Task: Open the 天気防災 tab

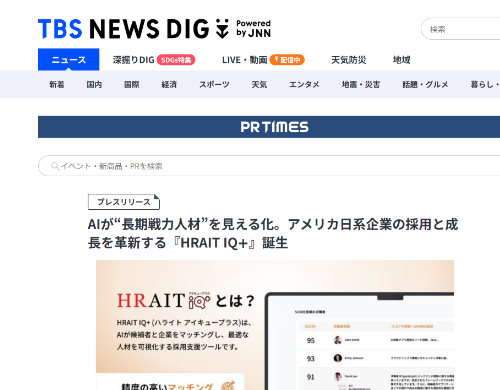Action: tap(348, 60)
